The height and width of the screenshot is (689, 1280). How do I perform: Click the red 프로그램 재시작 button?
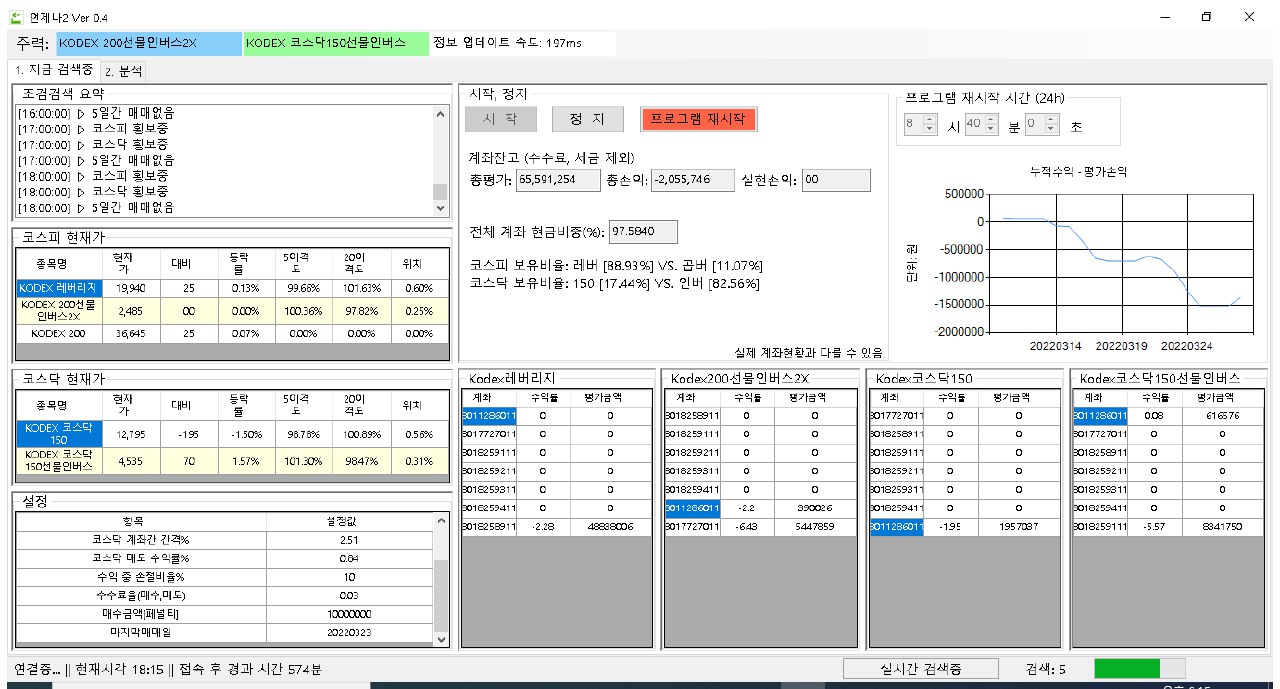click(x=698, y=119)
